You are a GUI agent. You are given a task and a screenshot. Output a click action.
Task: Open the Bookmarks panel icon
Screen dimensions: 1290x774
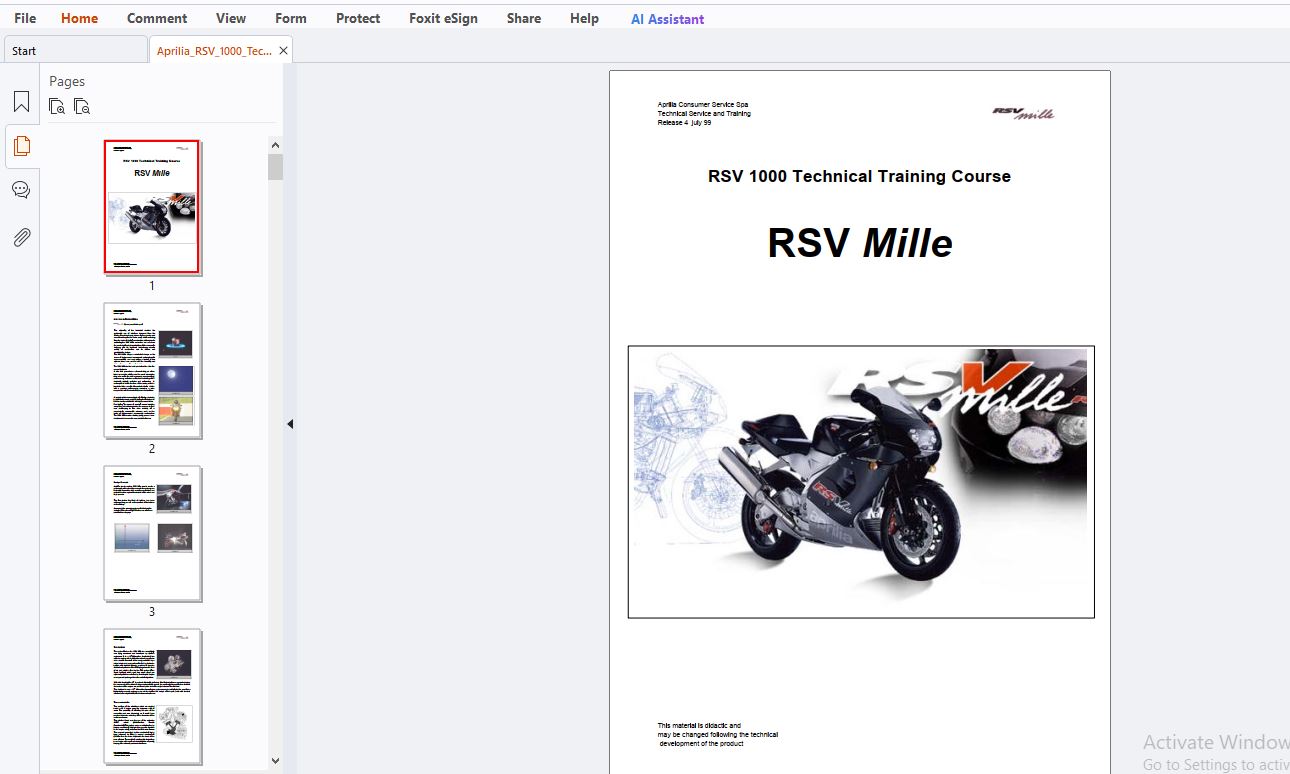click(x=21, y=101)
